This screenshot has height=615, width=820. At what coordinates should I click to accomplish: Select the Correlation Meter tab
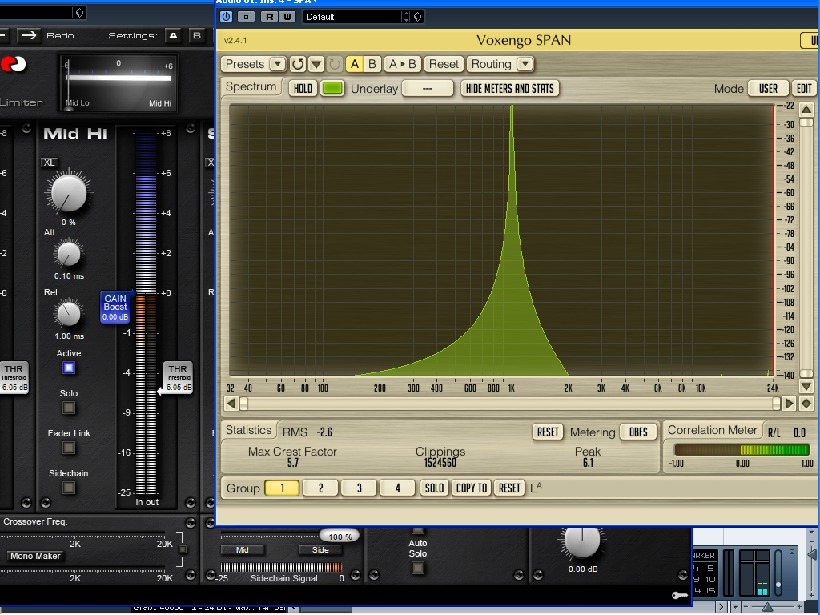[x=712, y=430]
